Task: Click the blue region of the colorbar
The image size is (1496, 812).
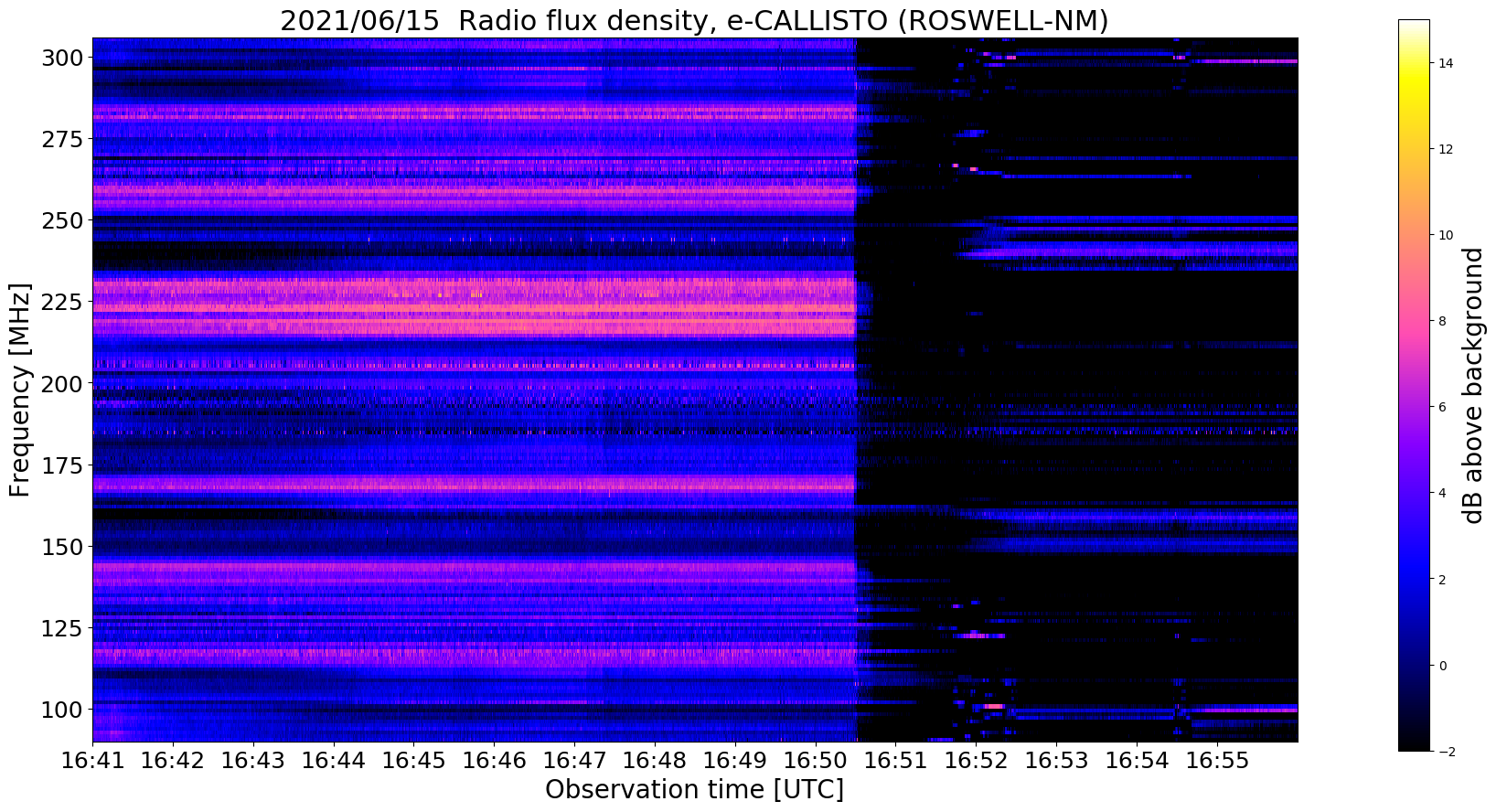Action: (1414, 567)
